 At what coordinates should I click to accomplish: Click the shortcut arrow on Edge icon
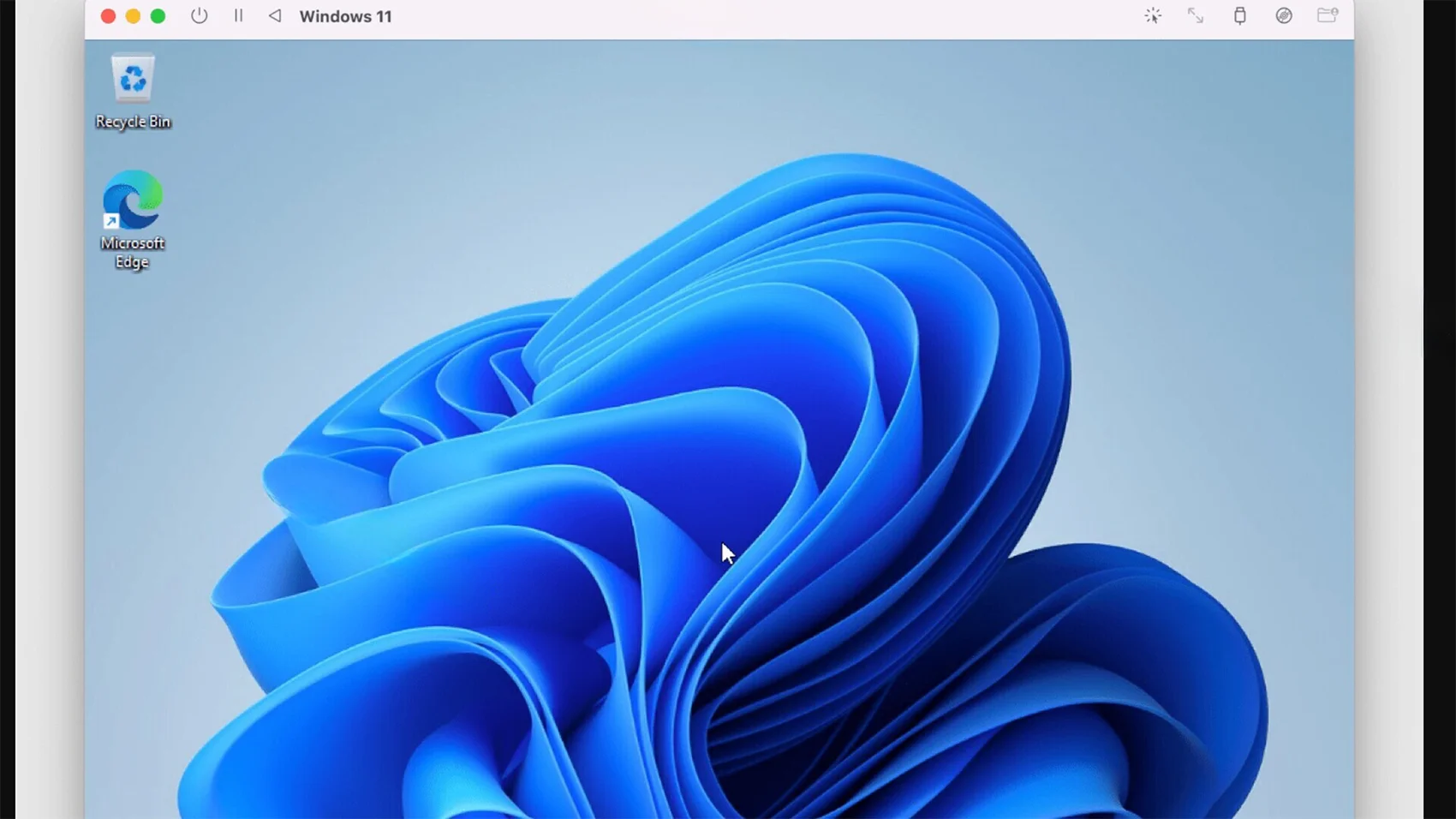110,222
